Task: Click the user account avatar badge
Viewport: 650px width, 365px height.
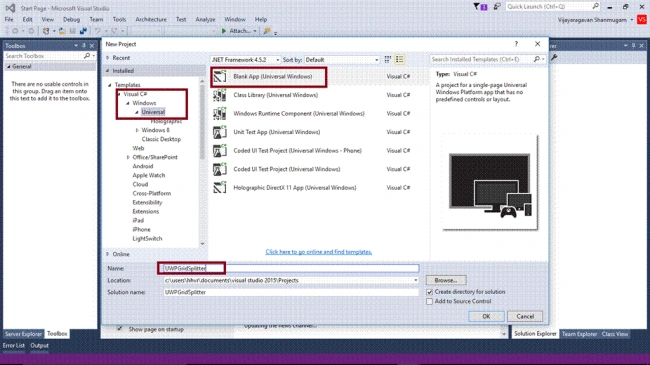Action: [x=642, y=20]
